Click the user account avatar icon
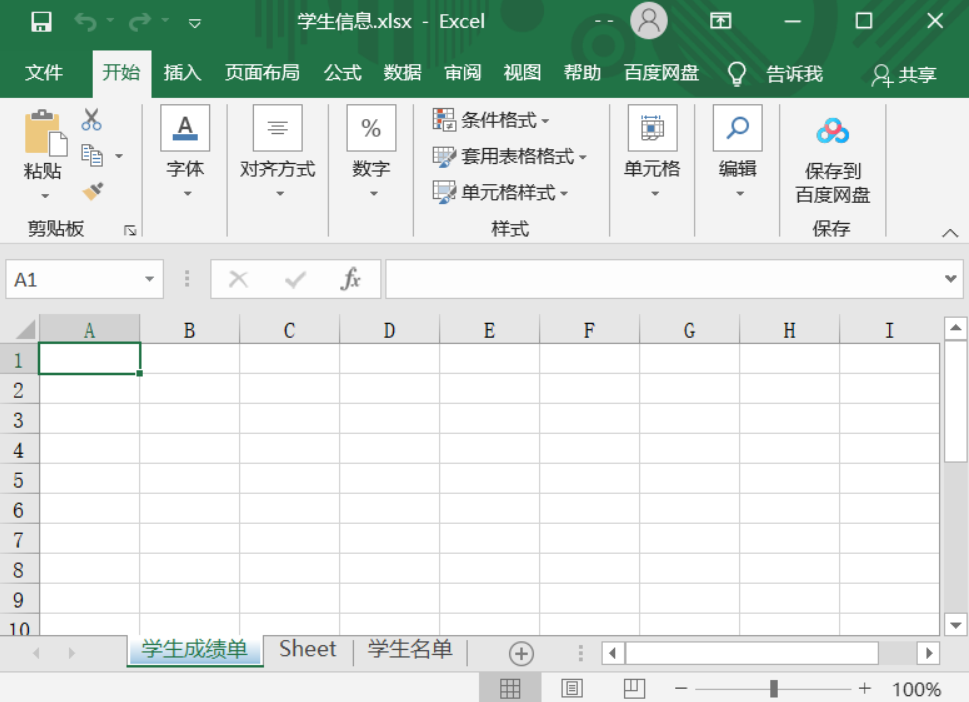The height and width of the screenshot is (702, 969). pyautogui.click(x=649, y=21)
